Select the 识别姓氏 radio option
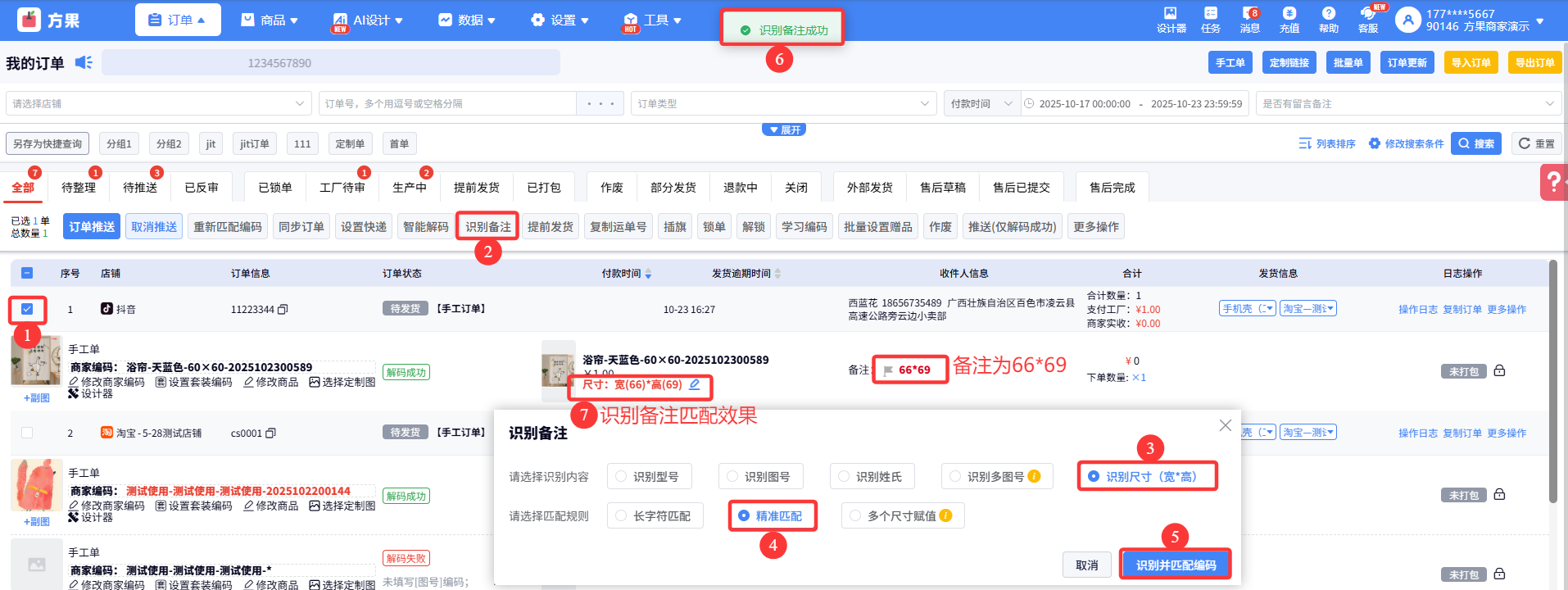 844,476
